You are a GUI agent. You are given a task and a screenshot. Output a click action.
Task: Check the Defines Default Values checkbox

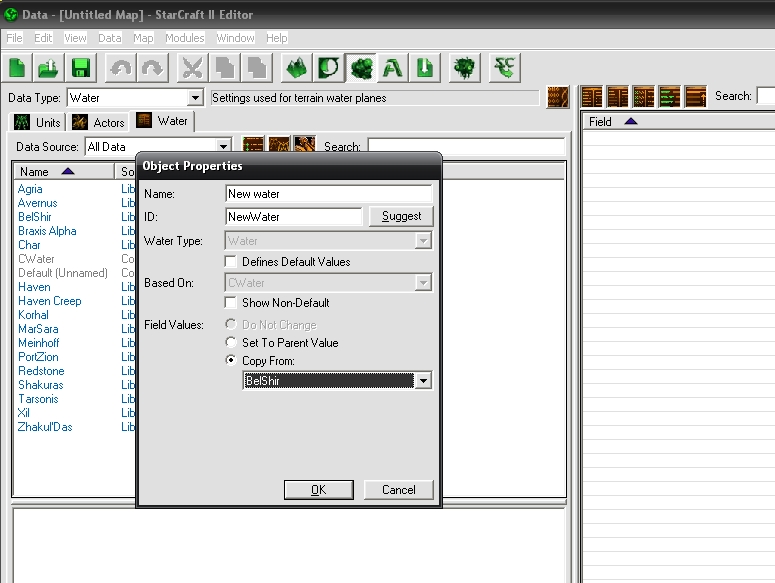pyautogui.click(x=230, y=261)
